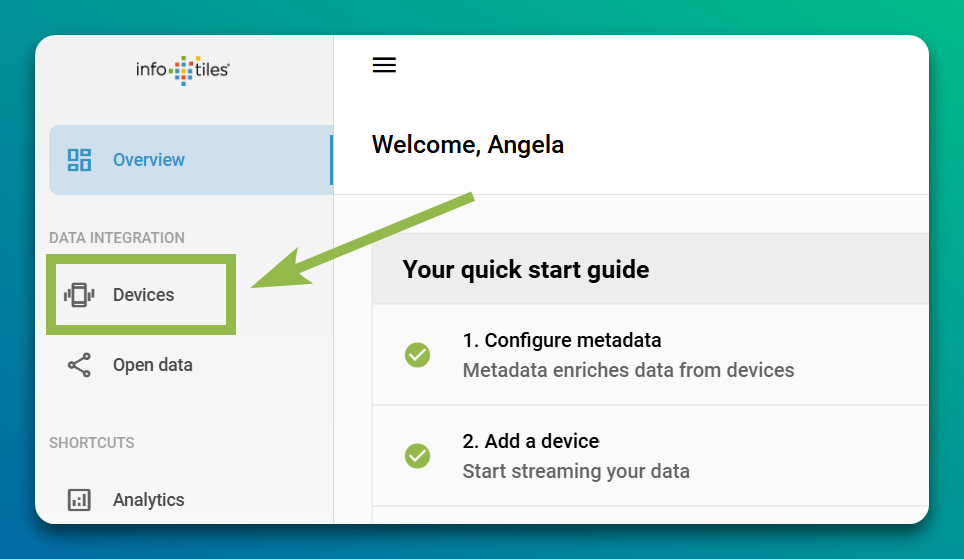Click the Analytics chart icon

click(79, 500)
